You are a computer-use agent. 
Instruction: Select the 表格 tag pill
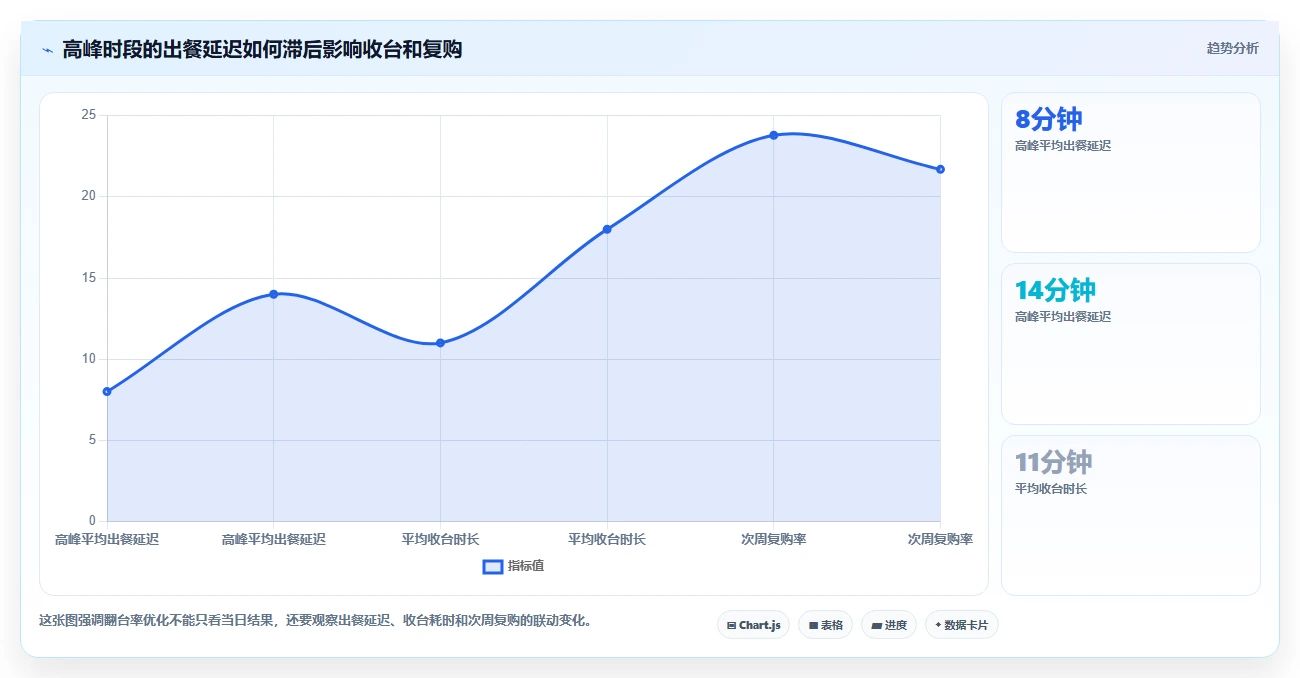click(x=825, y=625)
